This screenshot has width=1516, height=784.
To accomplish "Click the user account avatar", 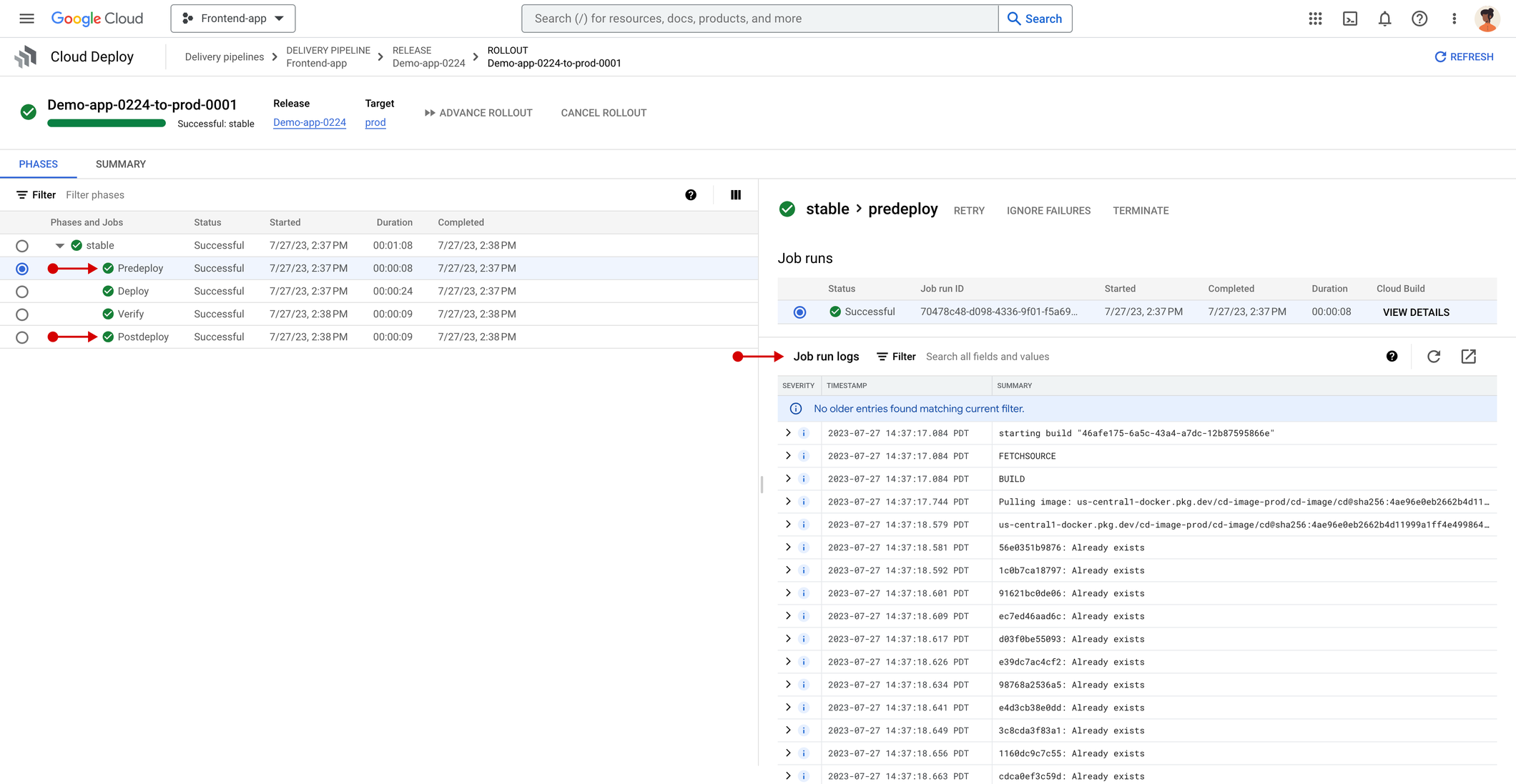I will [1487, 19].
